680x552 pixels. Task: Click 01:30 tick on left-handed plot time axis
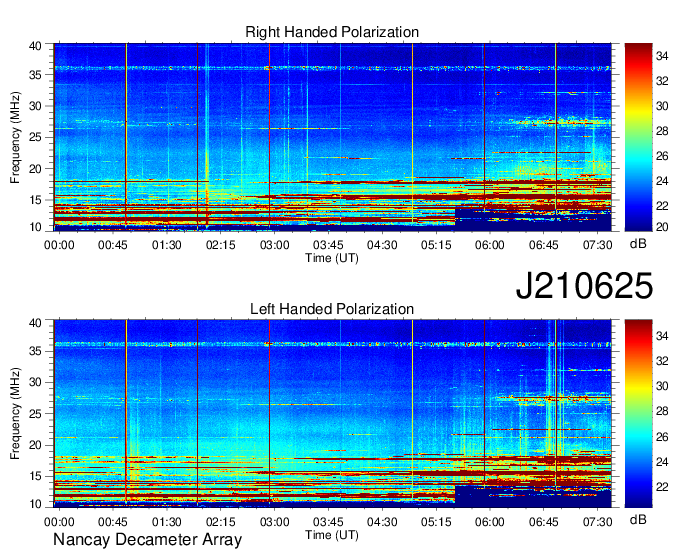(167, 522)
